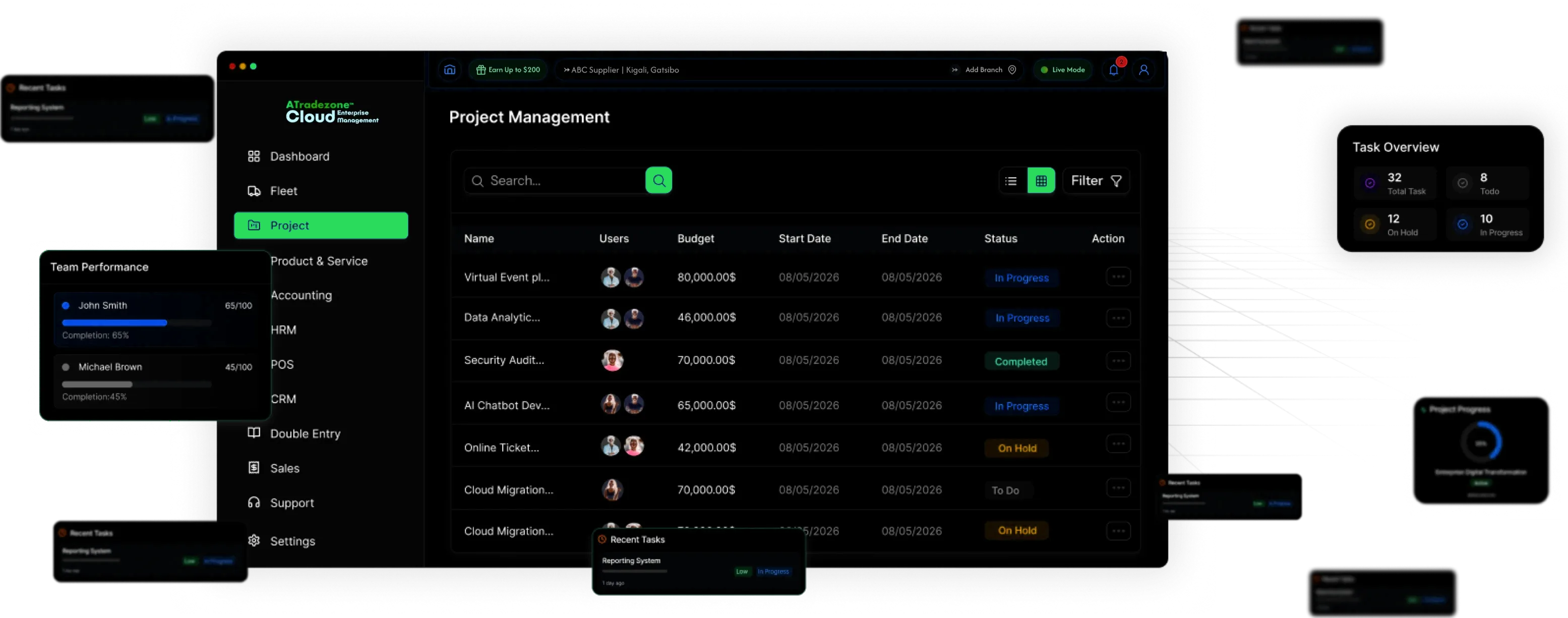Click the ATradezone Cloud logo
Screen dimensions: 1568x618
tap(332, 112)
